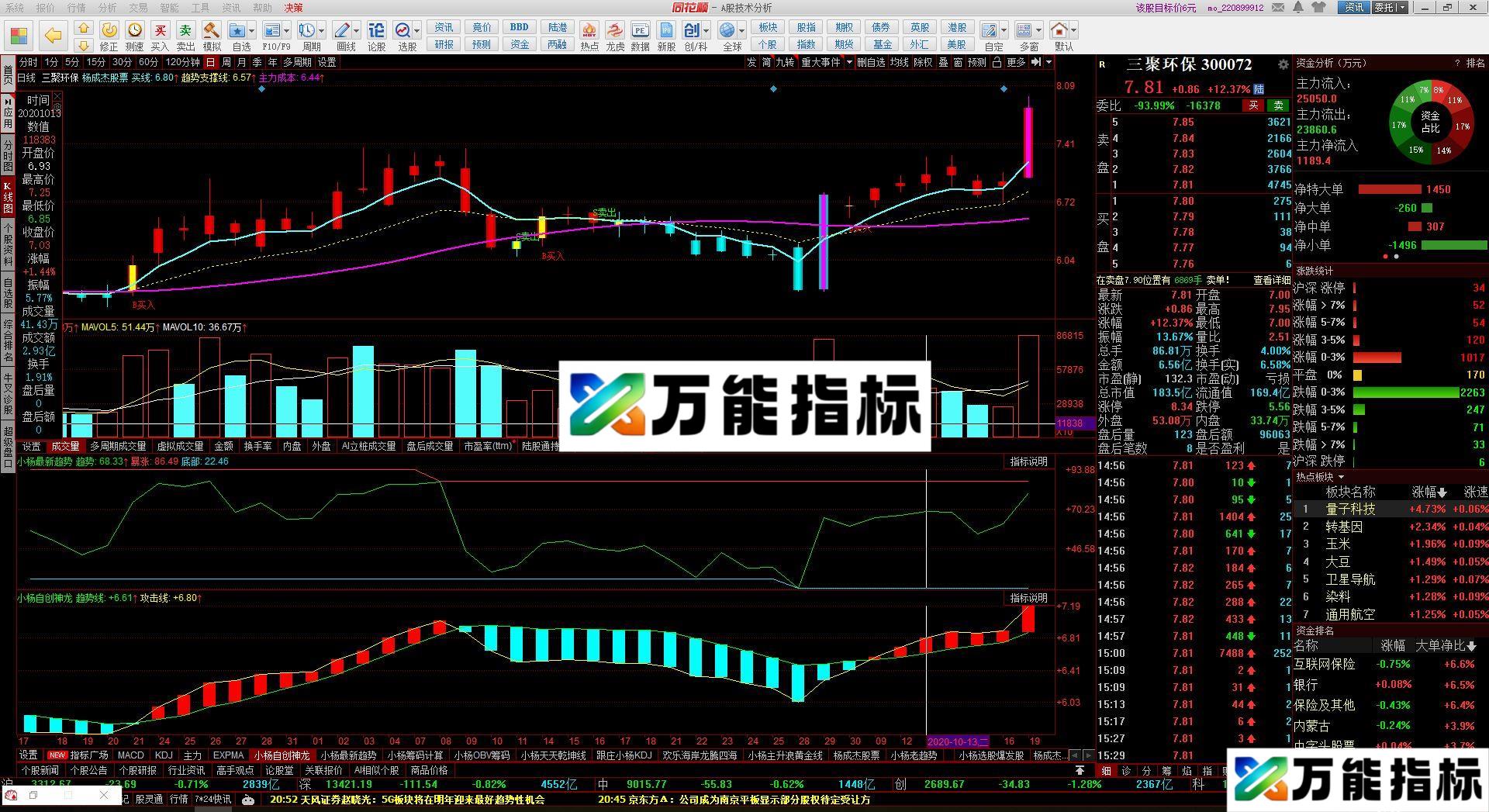
Task: Toggle 均线 moving average display
Action: click(899, 62)
